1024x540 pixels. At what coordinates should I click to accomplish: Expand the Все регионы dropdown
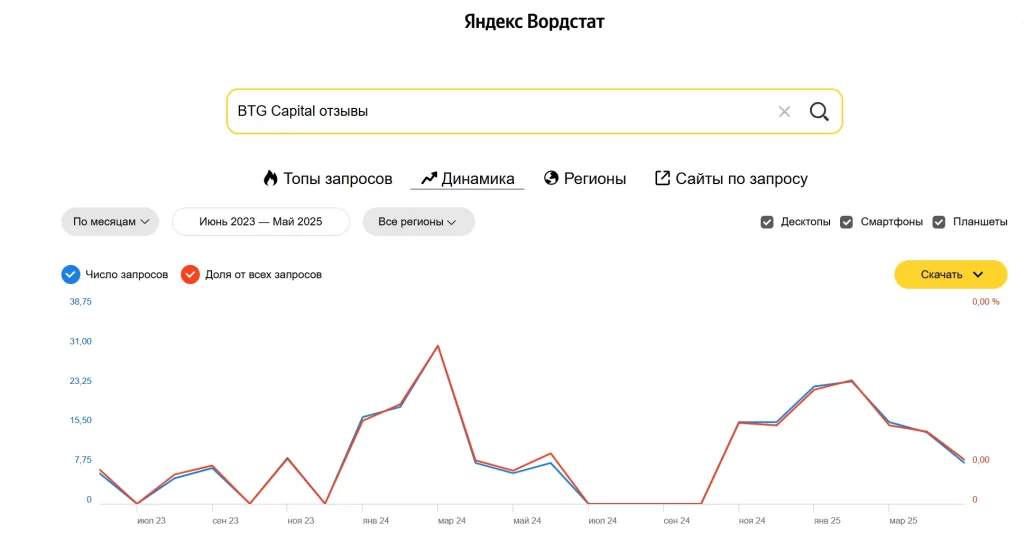(x=419, y=221)
